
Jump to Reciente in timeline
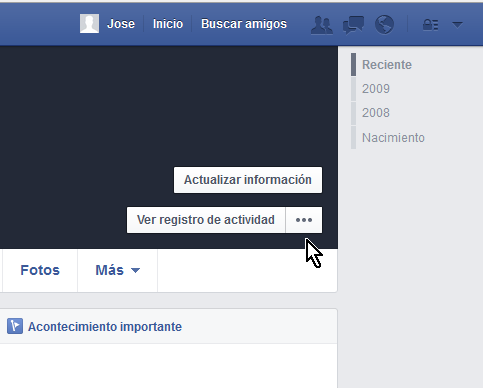coord(387,65)
